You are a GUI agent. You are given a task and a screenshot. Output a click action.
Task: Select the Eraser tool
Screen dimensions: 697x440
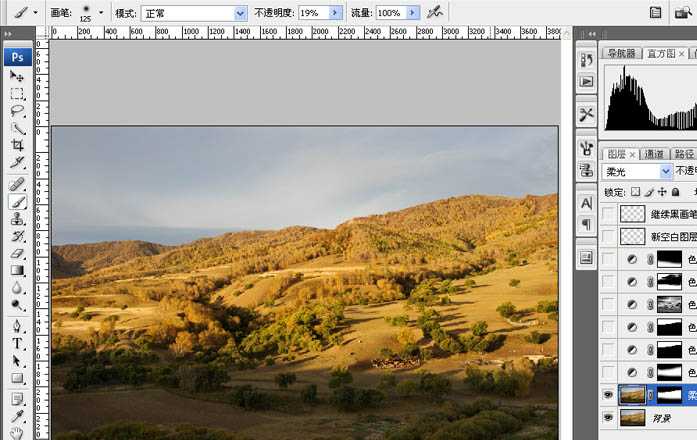[17, 253]
